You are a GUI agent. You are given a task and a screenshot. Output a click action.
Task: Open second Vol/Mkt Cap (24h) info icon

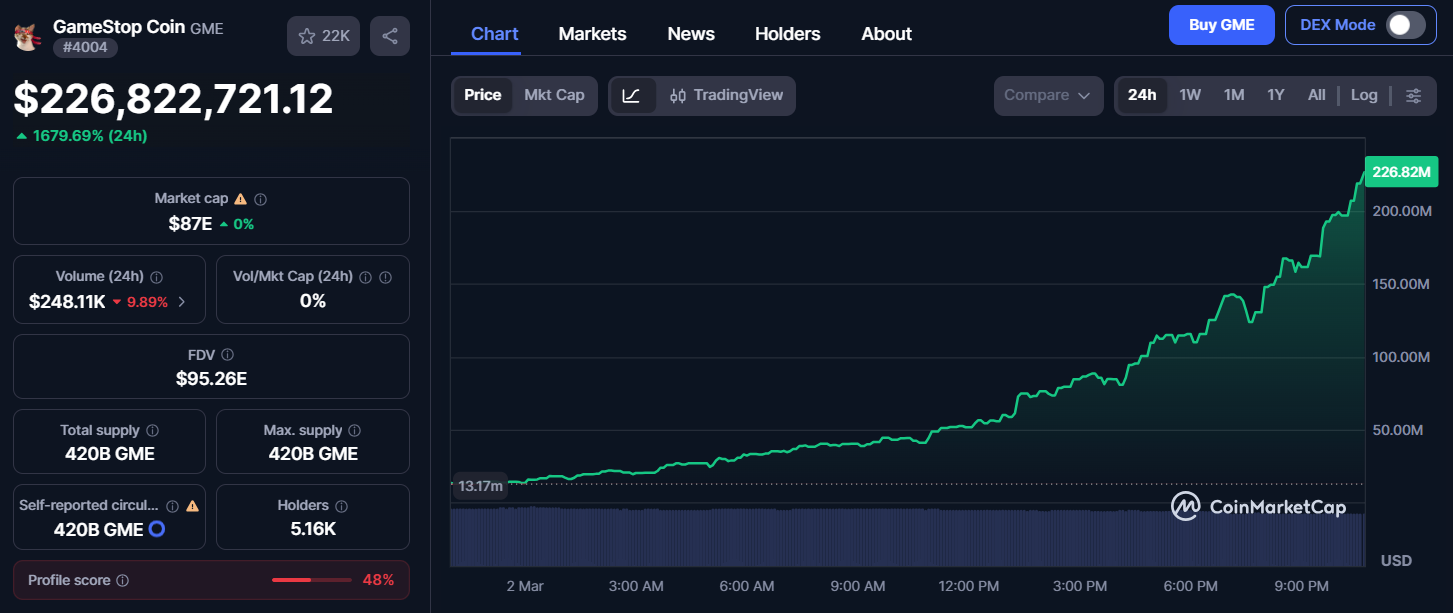tap(386, 277)
